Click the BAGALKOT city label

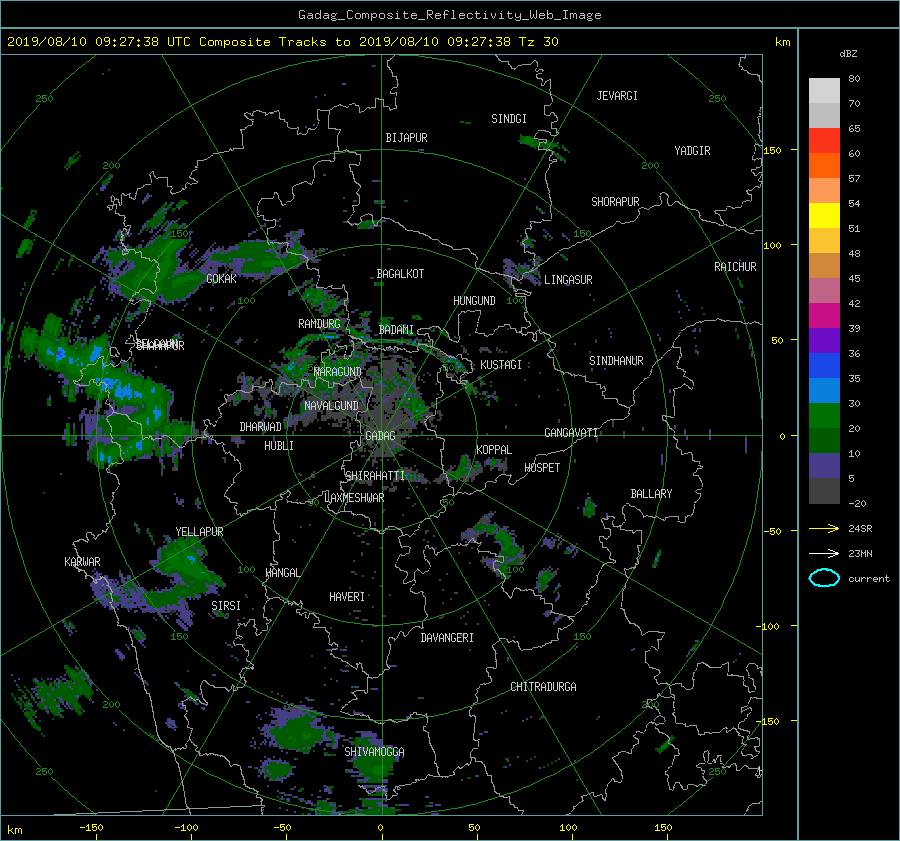point(400,274)
